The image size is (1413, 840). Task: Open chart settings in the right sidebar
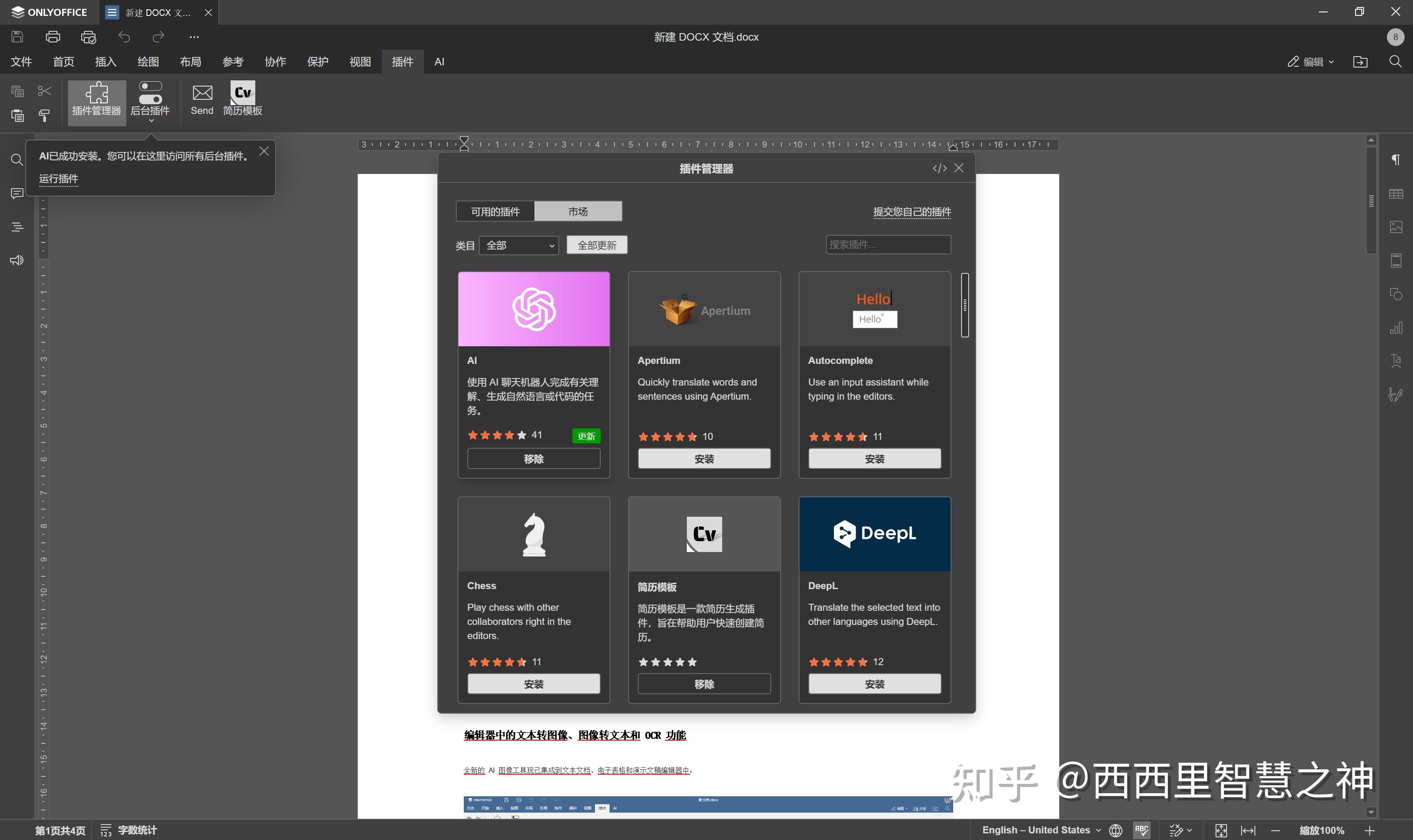(x=1397, y=327)
